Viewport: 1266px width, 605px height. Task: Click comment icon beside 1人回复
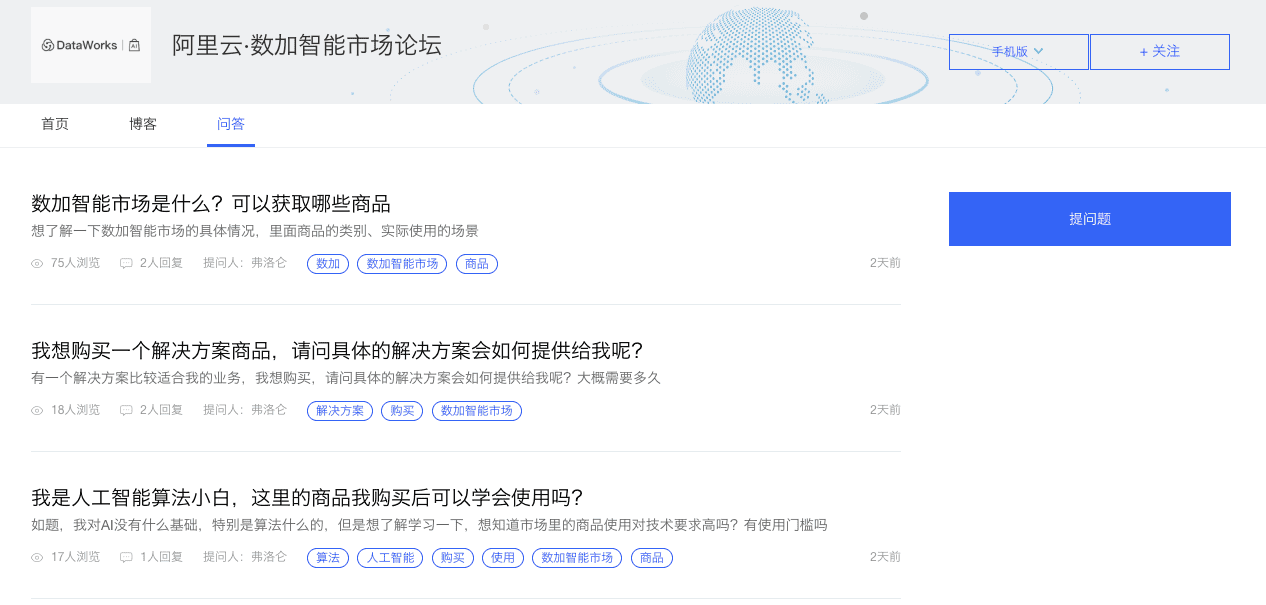(126, 558)
